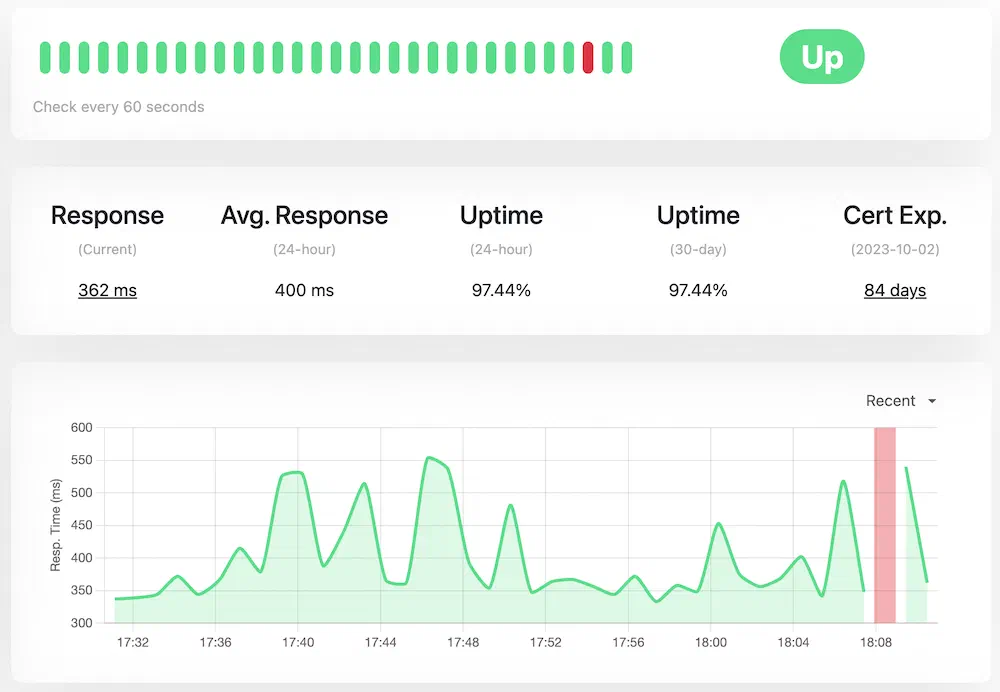1000x692 pixels.
Task: Click the red failed heartbeat bar
Action: coord(588,57)
